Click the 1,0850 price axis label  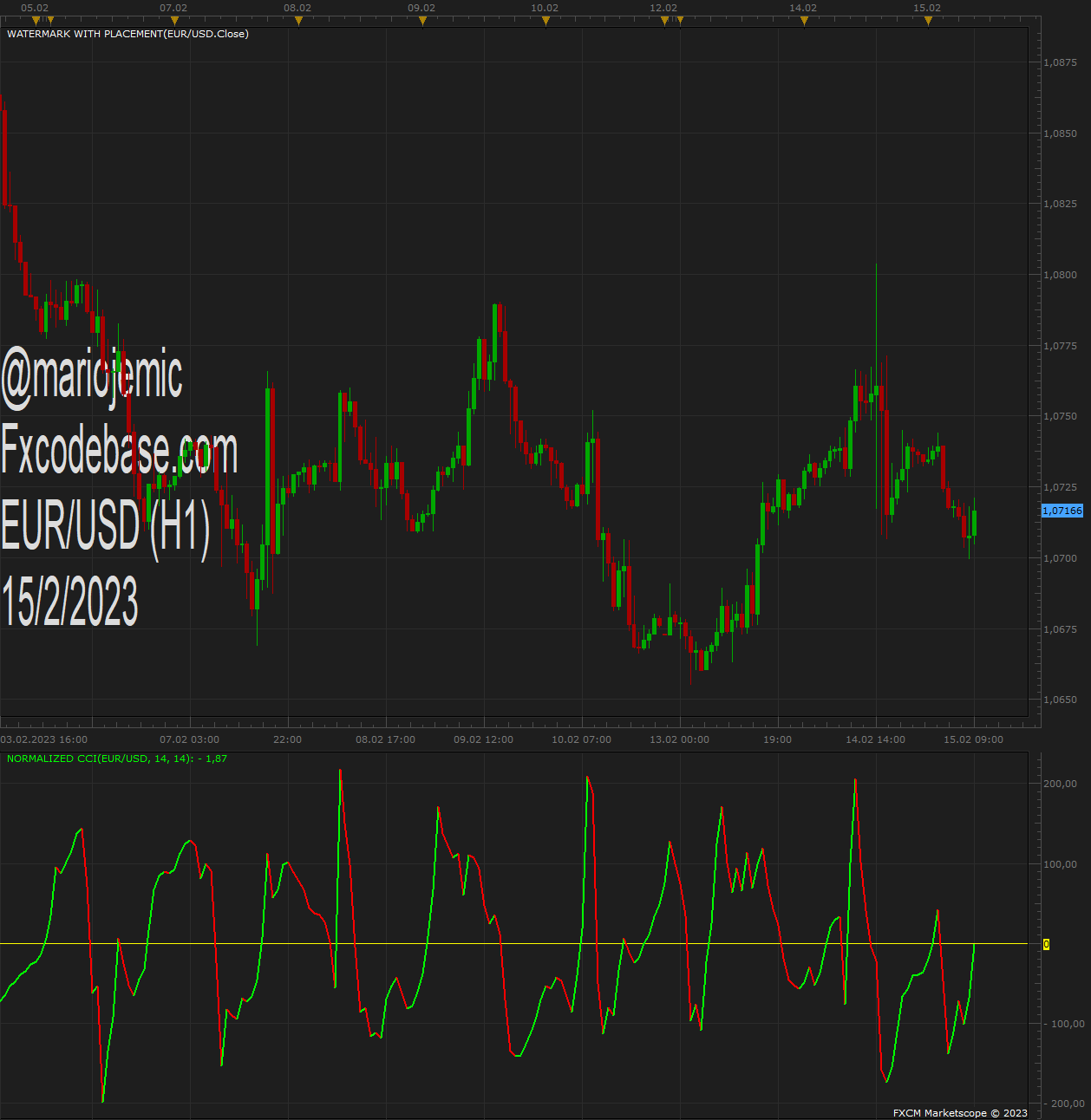(x=1060, y=133)
